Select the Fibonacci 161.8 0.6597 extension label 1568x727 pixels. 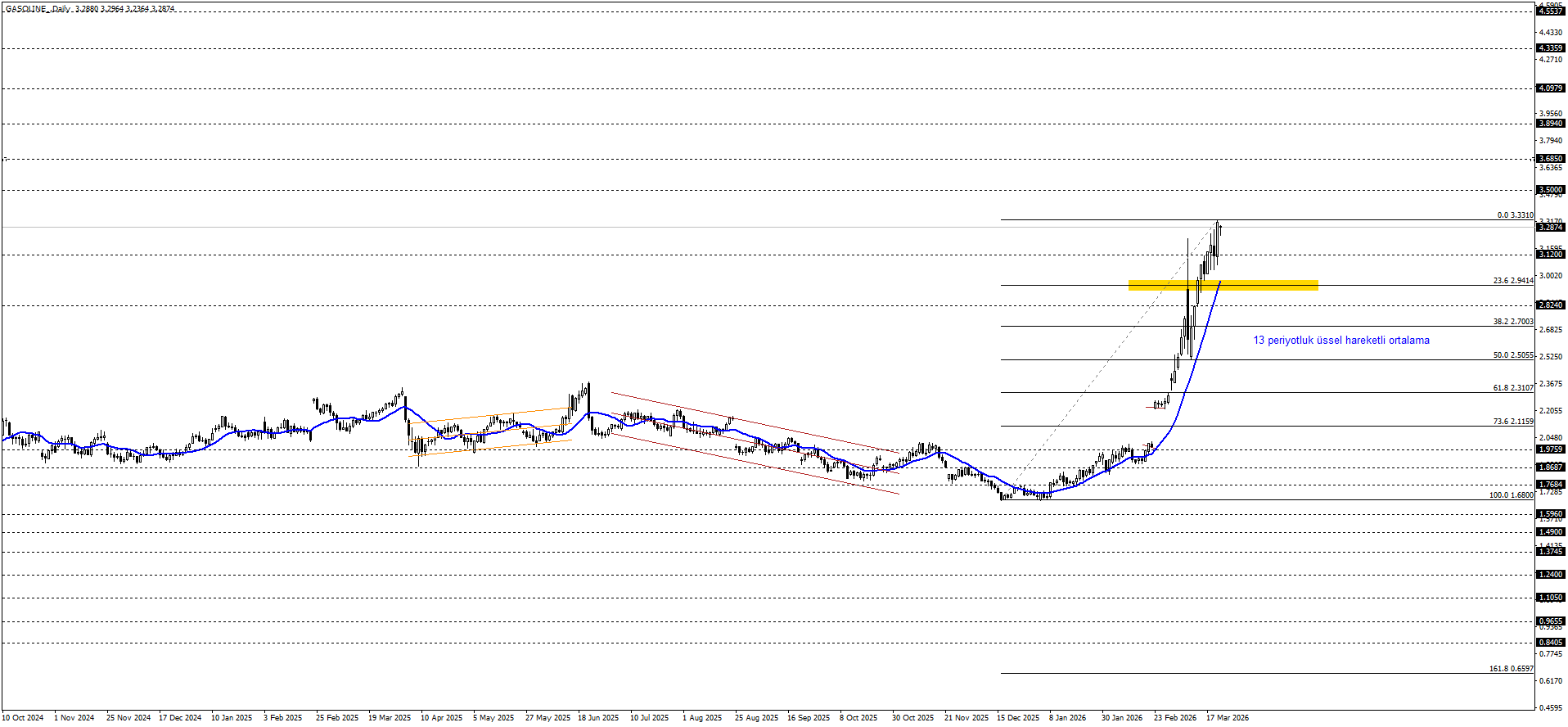coord(1511,669)
